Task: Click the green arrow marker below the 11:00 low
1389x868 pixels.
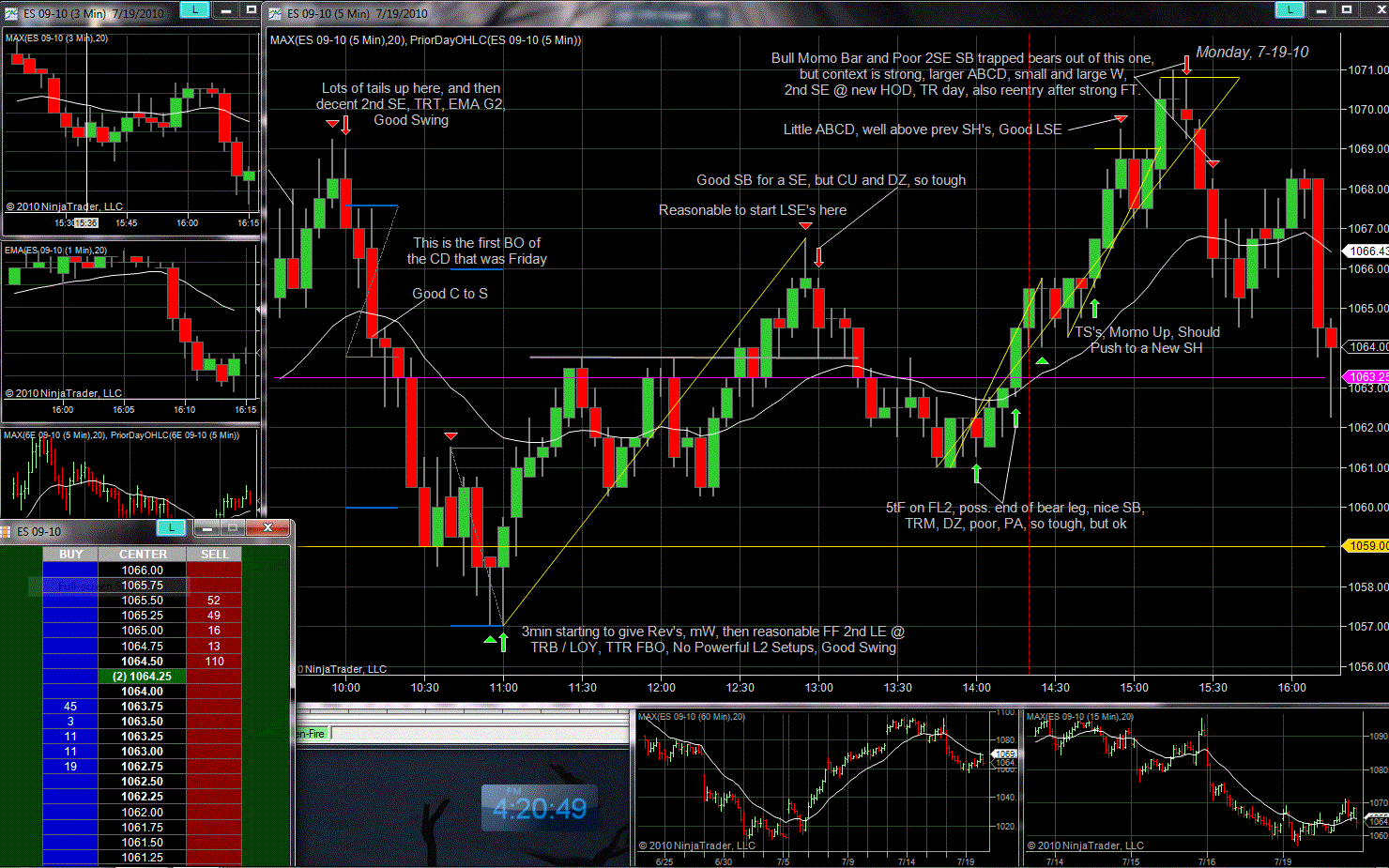Action: 503,642
